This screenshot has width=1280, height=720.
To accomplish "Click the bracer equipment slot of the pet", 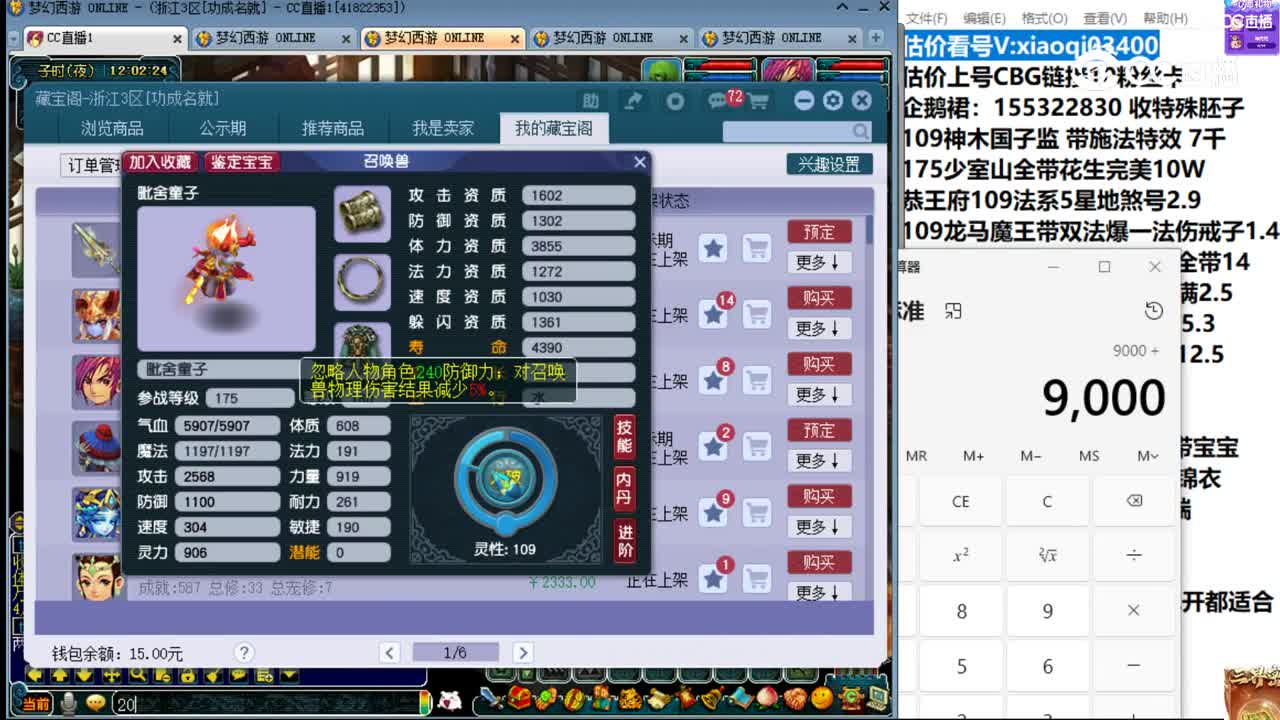I will tap(361, 212).
